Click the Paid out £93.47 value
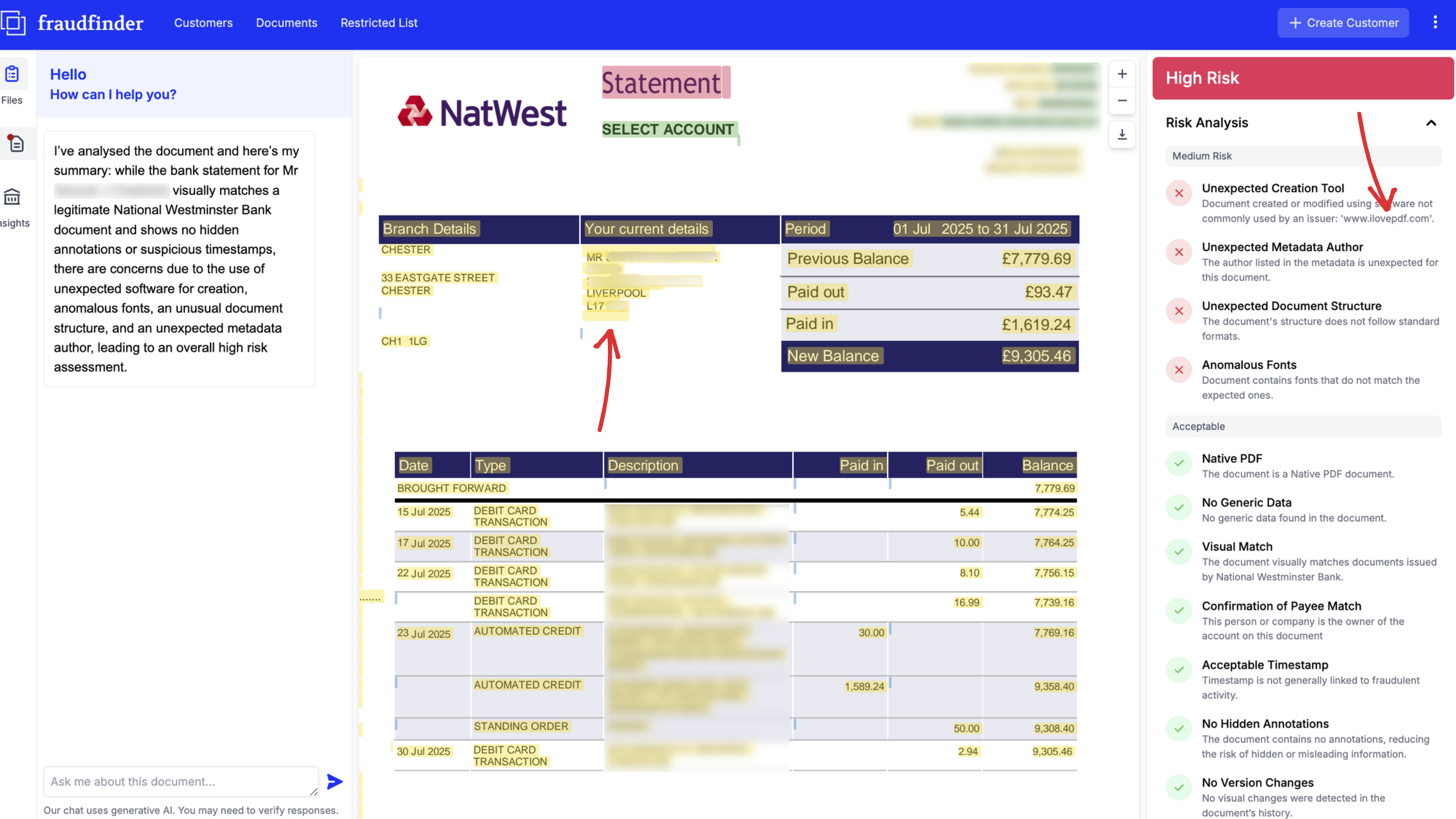 [1049, 292]
